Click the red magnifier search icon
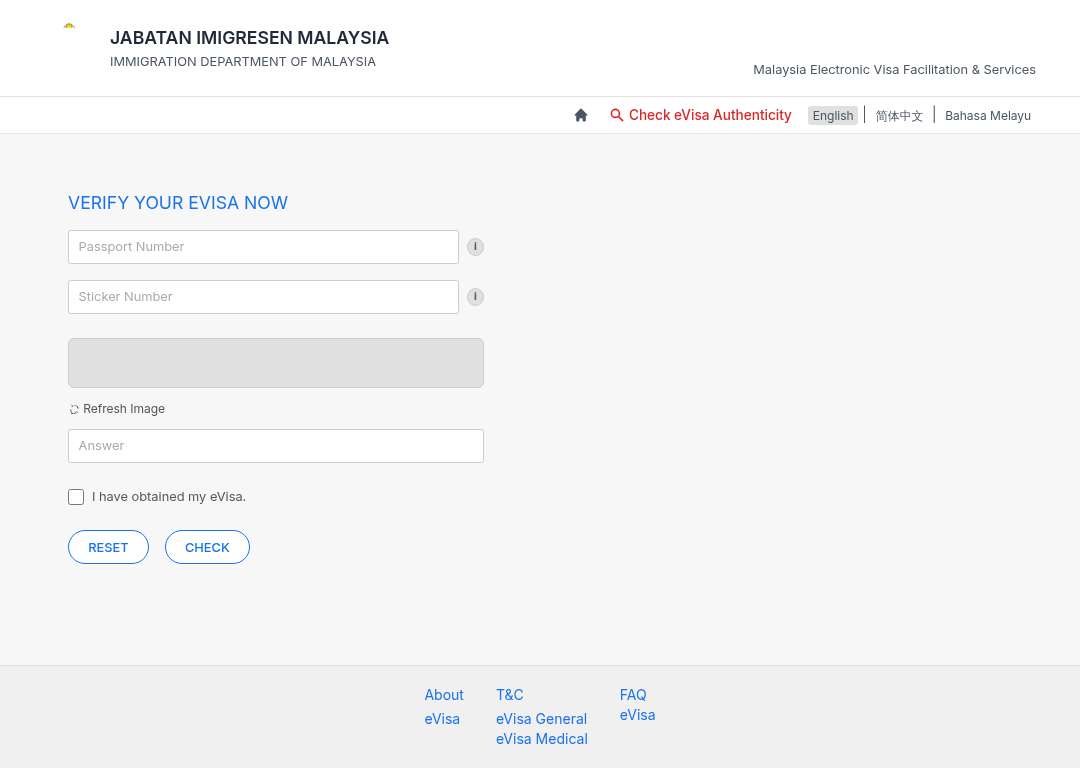This screenshot has height=768, width=1080. click(x=616, y=115)
